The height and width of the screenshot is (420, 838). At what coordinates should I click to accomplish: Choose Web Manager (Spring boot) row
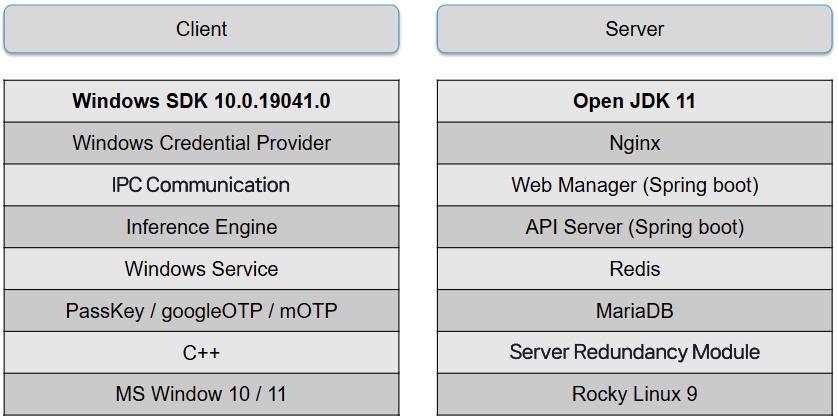tap(634, 185)
